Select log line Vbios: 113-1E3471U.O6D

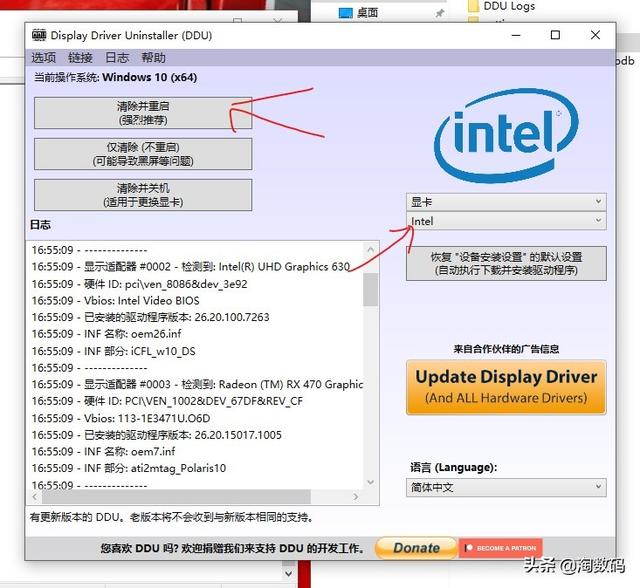121,418
